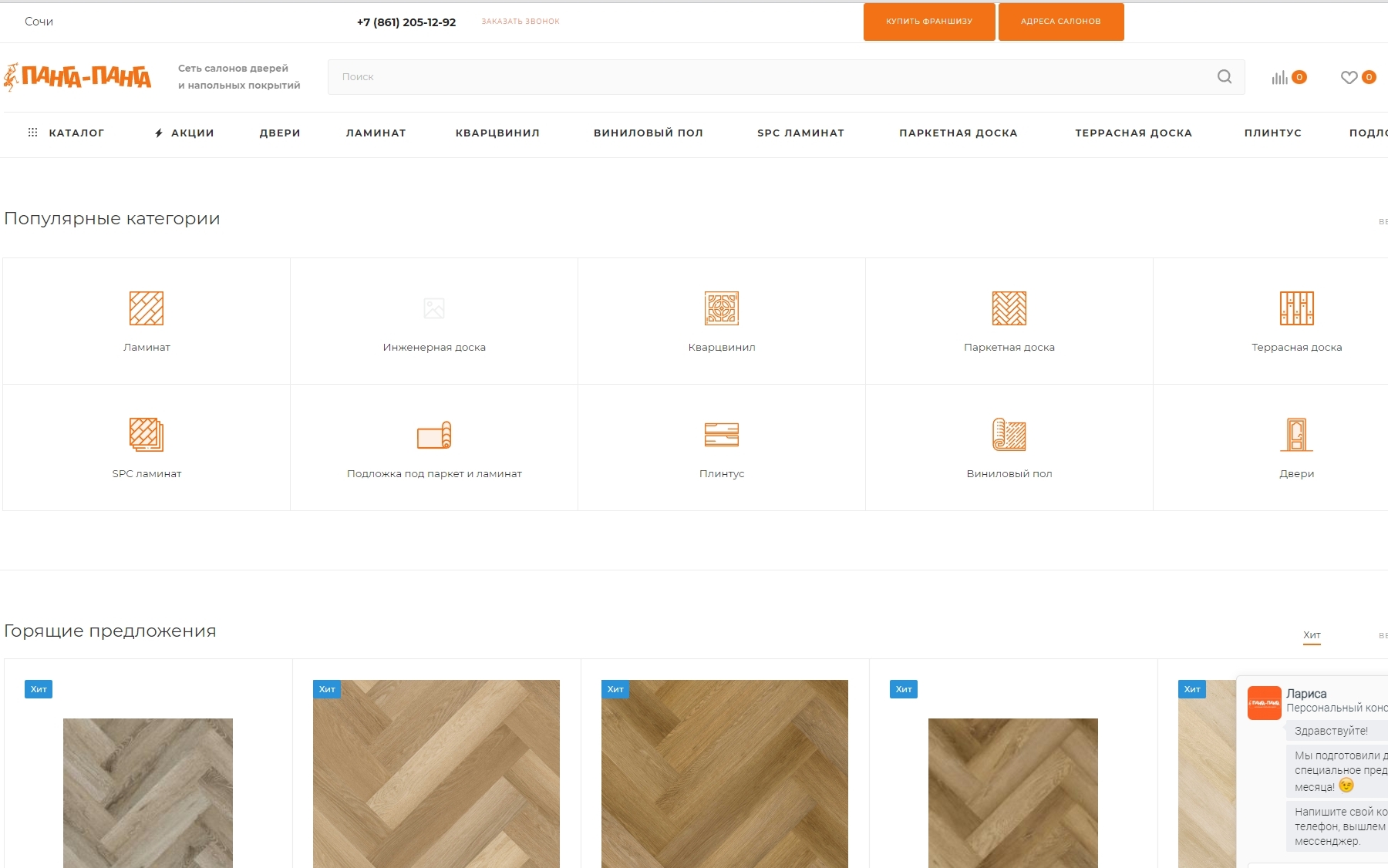Screen dimensions: 1388x868
Task: Click the Лариса chat avatar icon
Action: (x=1265, y=703)
